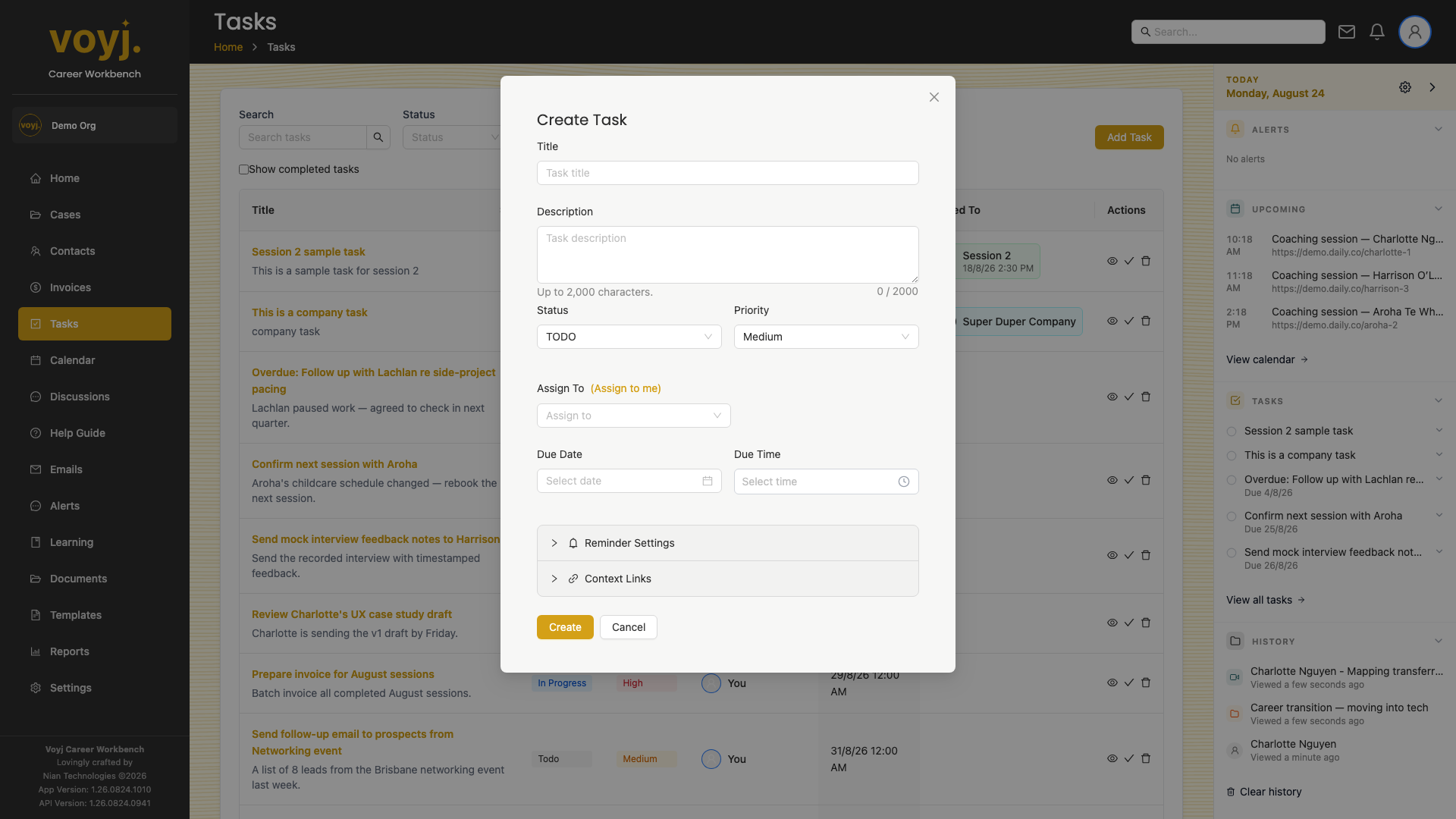The width and height of the screenshot is (1456, 819).
Task: Mark Confirm next session with Aroha done
Action: [x=1129, y=480]
